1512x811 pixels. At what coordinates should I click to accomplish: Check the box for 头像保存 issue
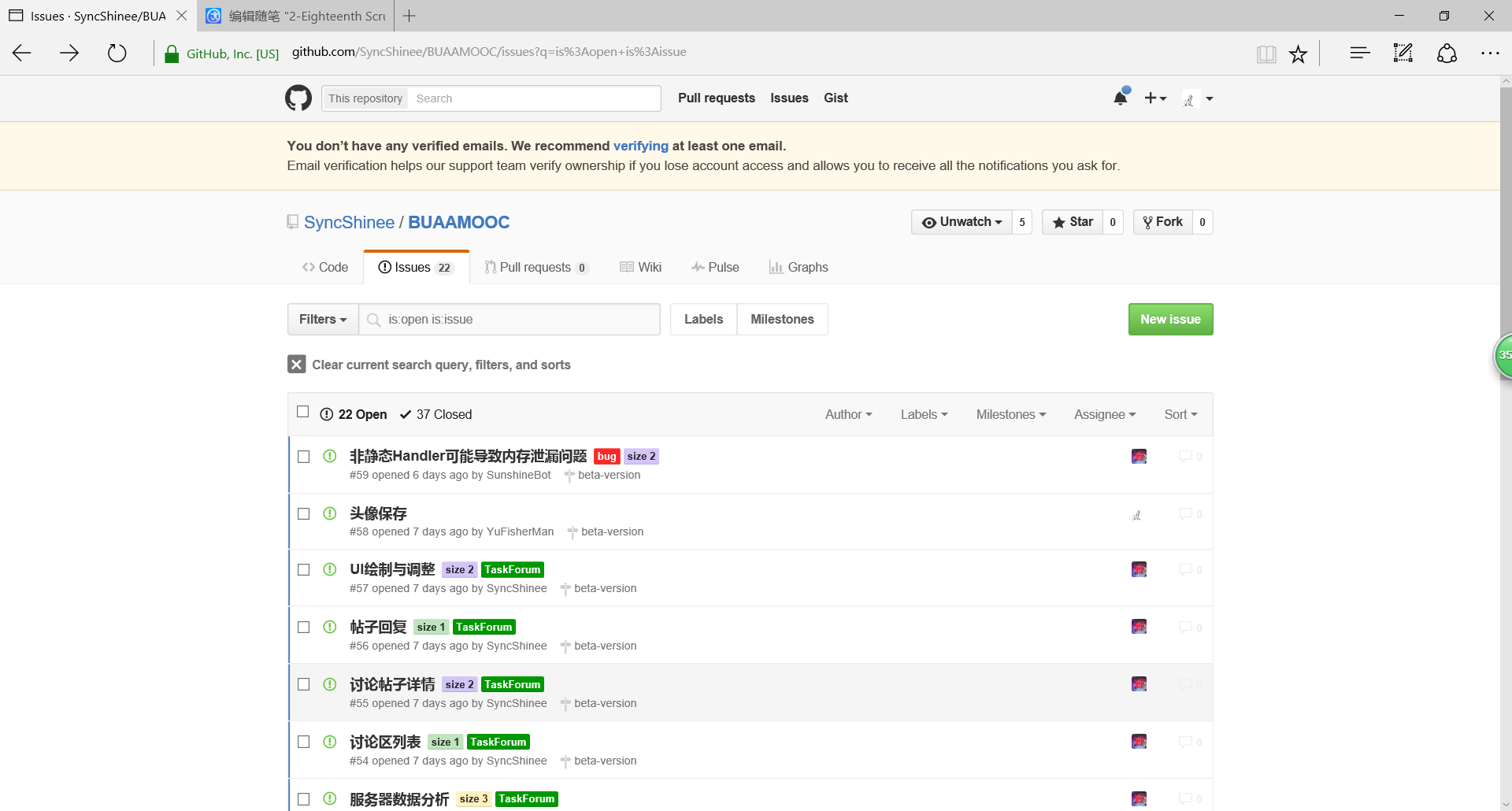coord(303,514)
